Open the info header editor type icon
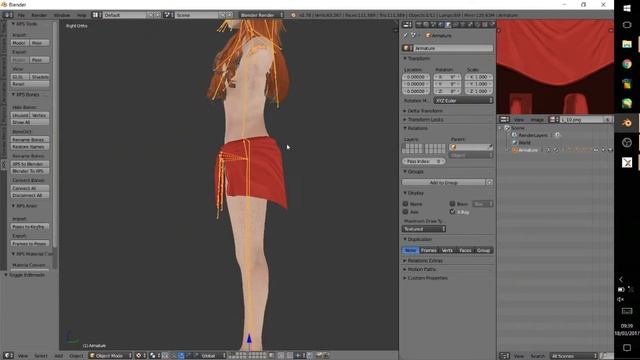This screenshot has height=360, width=640. pos(8,15)
